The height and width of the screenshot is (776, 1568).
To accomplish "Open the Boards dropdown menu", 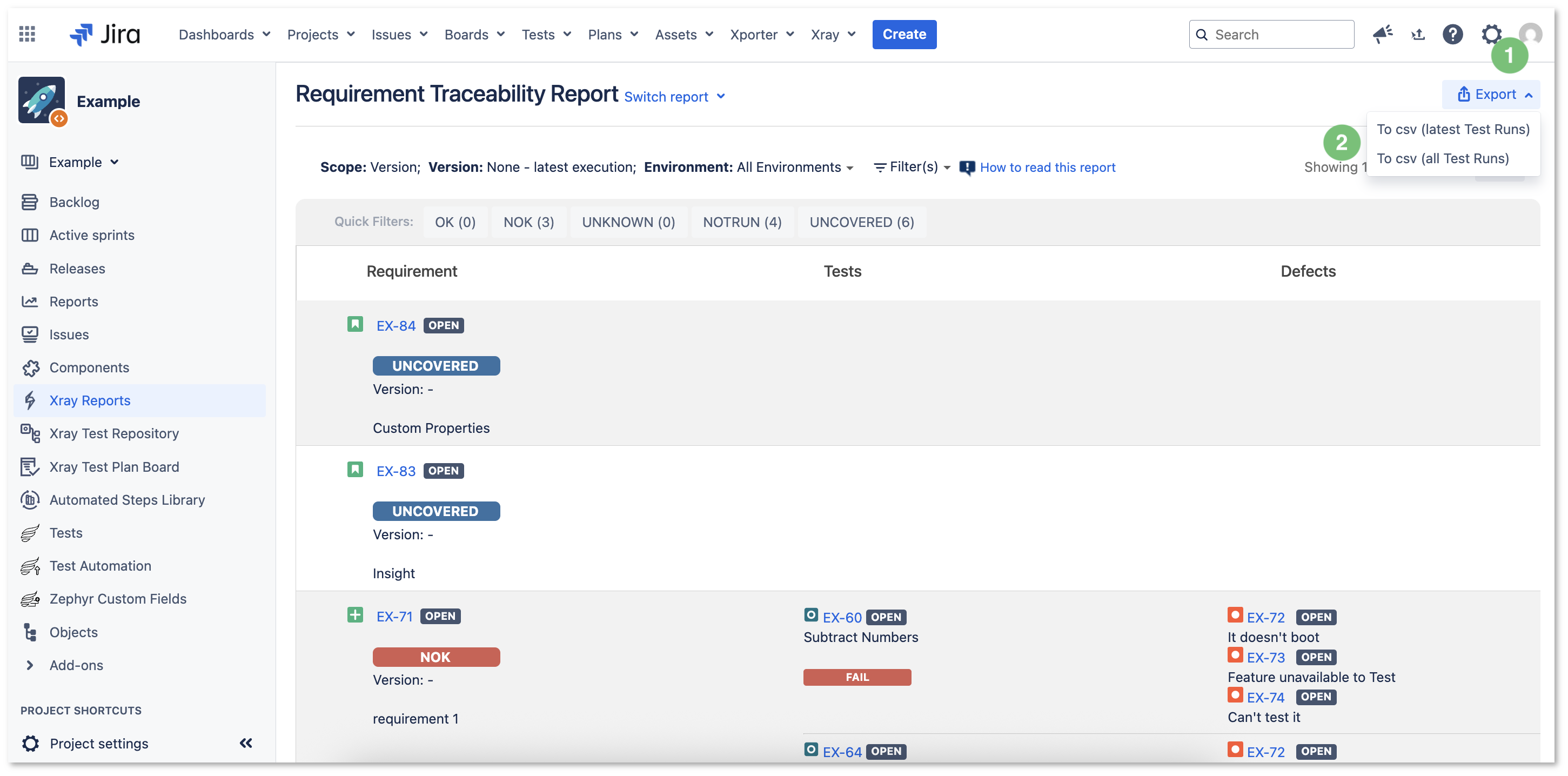I will click(x=474, y=34).
